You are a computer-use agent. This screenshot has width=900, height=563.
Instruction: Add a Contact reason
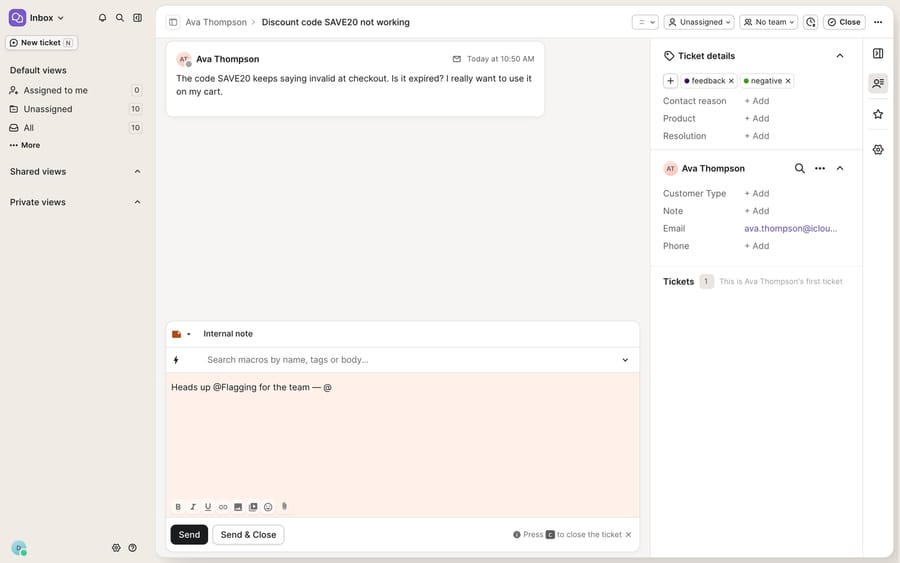click(757, 101)
